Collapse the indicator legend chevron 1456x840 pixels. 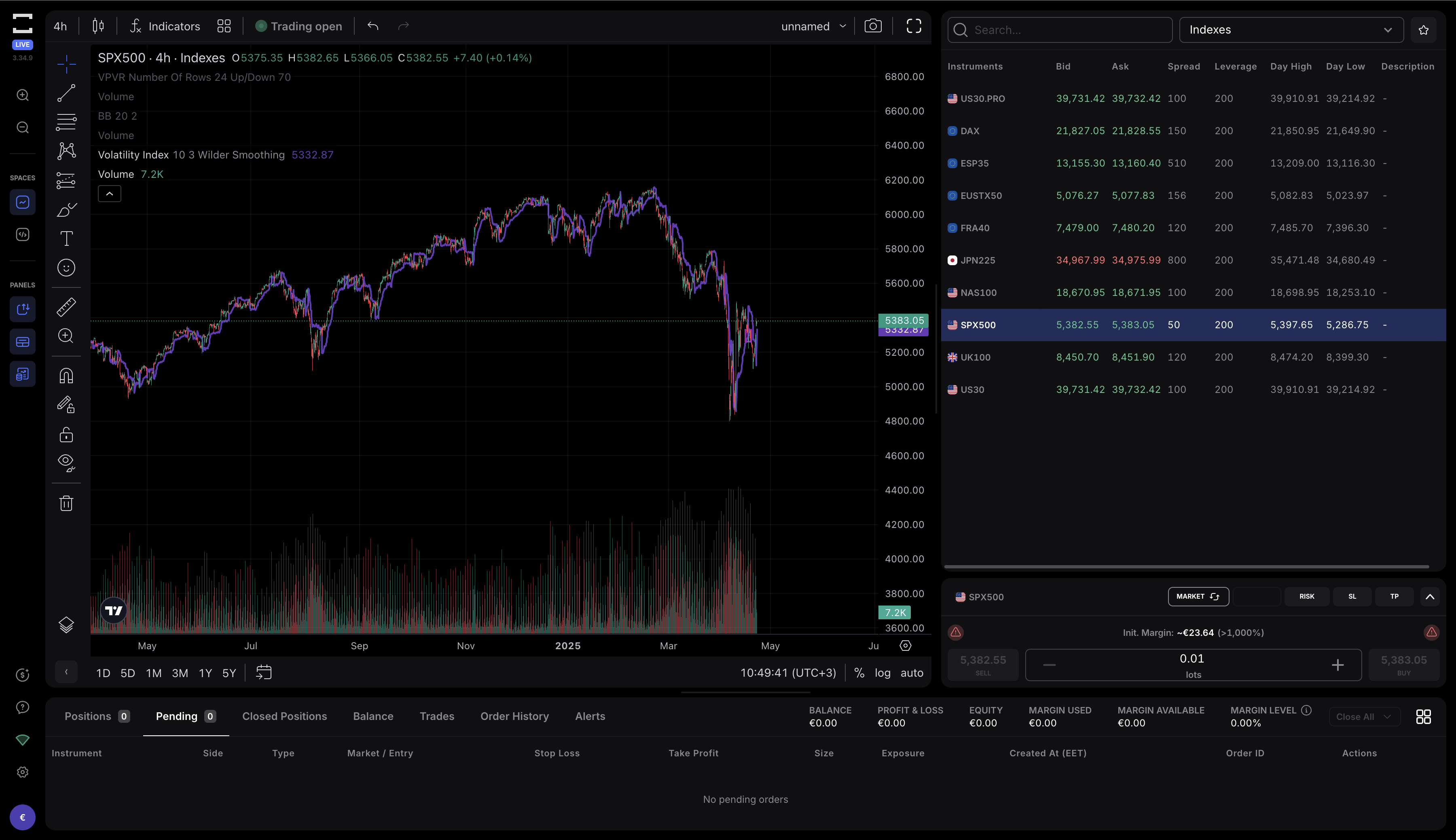[x=110, y=194]
